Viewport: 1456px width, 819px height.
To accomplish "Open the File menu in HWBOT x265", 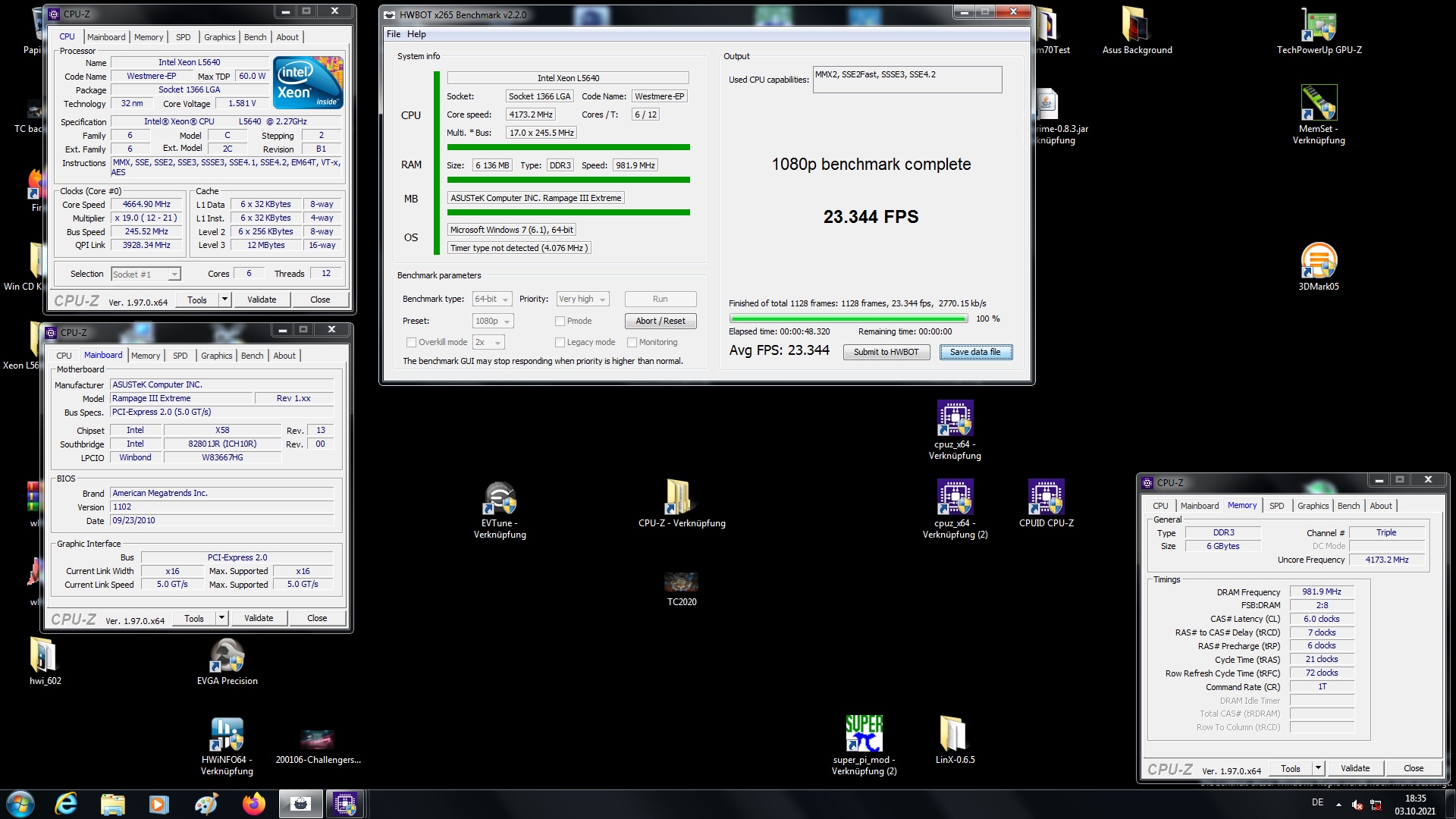I will coord(394,34).
